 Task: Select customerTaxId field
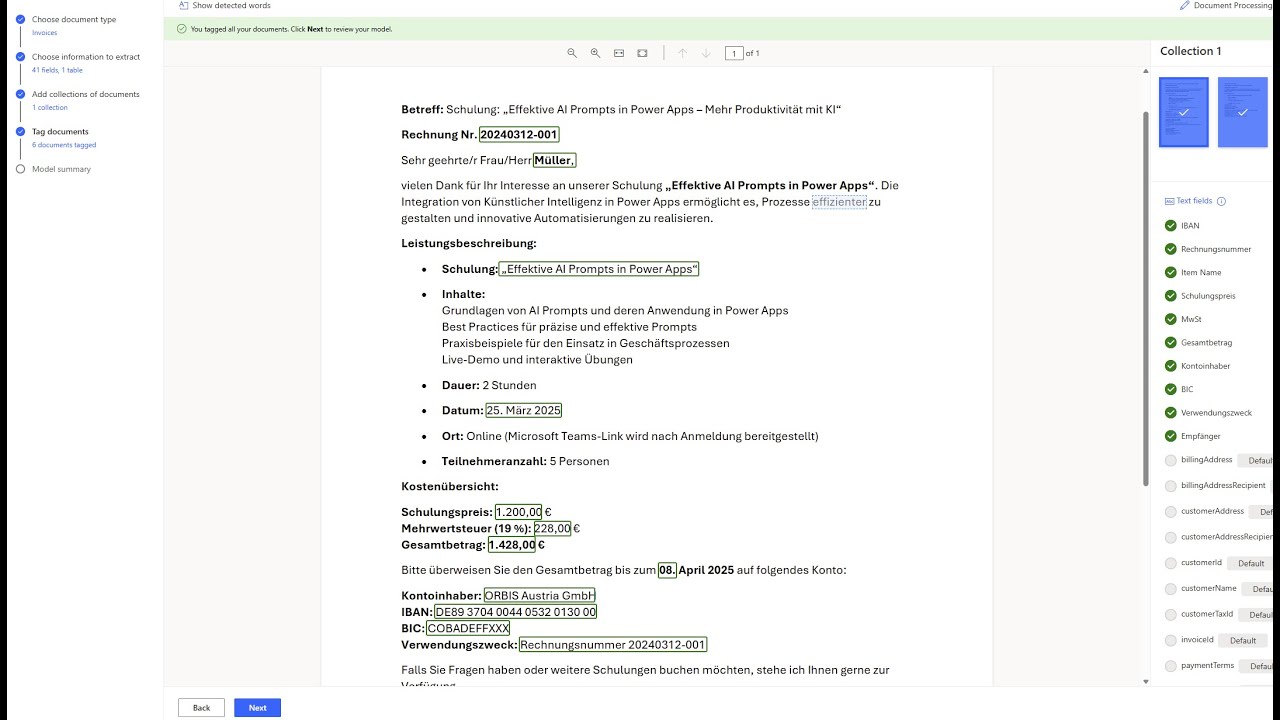[1206, 614]
